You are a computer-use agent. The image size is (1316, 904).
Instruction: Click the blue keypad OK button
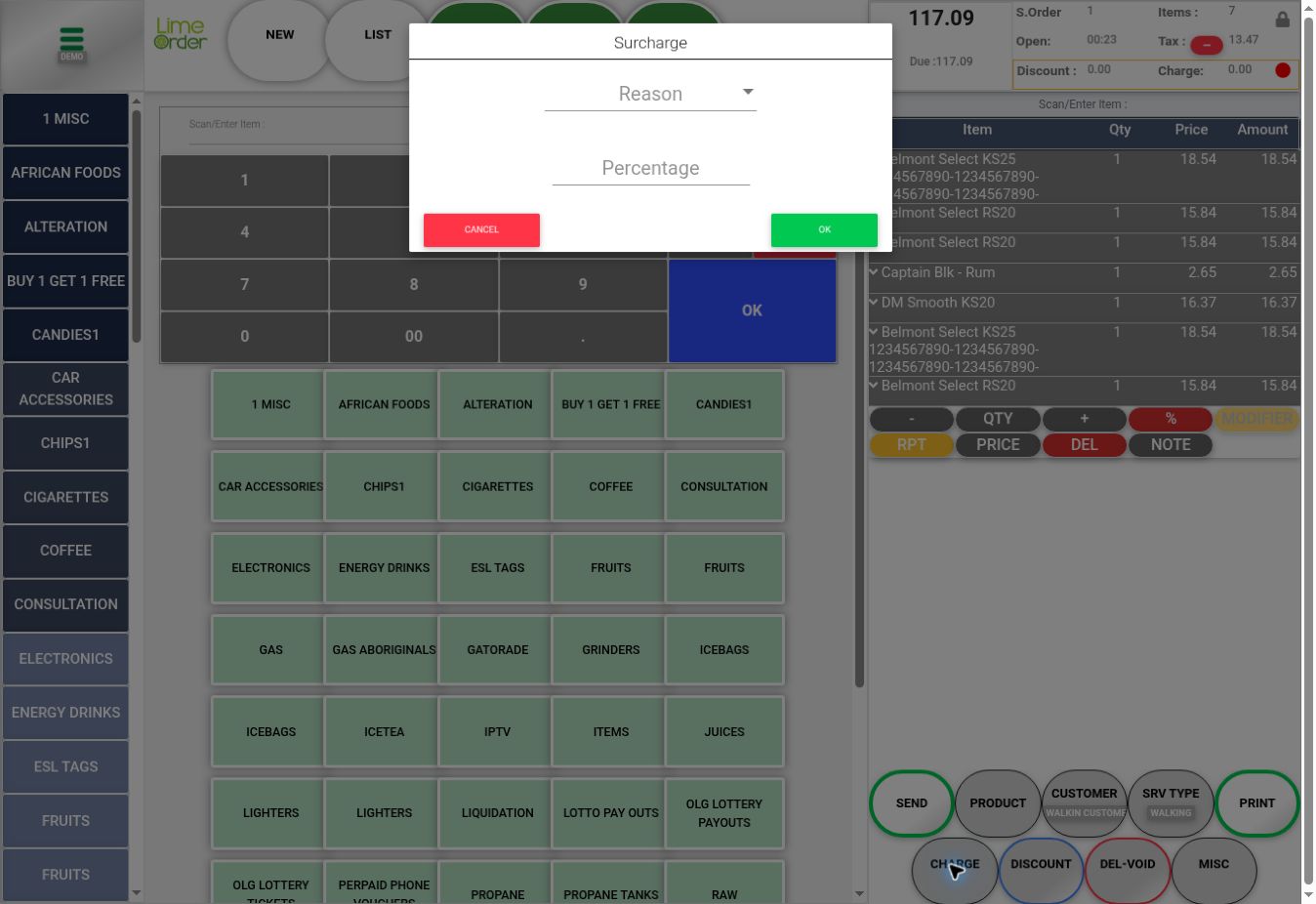752,310
